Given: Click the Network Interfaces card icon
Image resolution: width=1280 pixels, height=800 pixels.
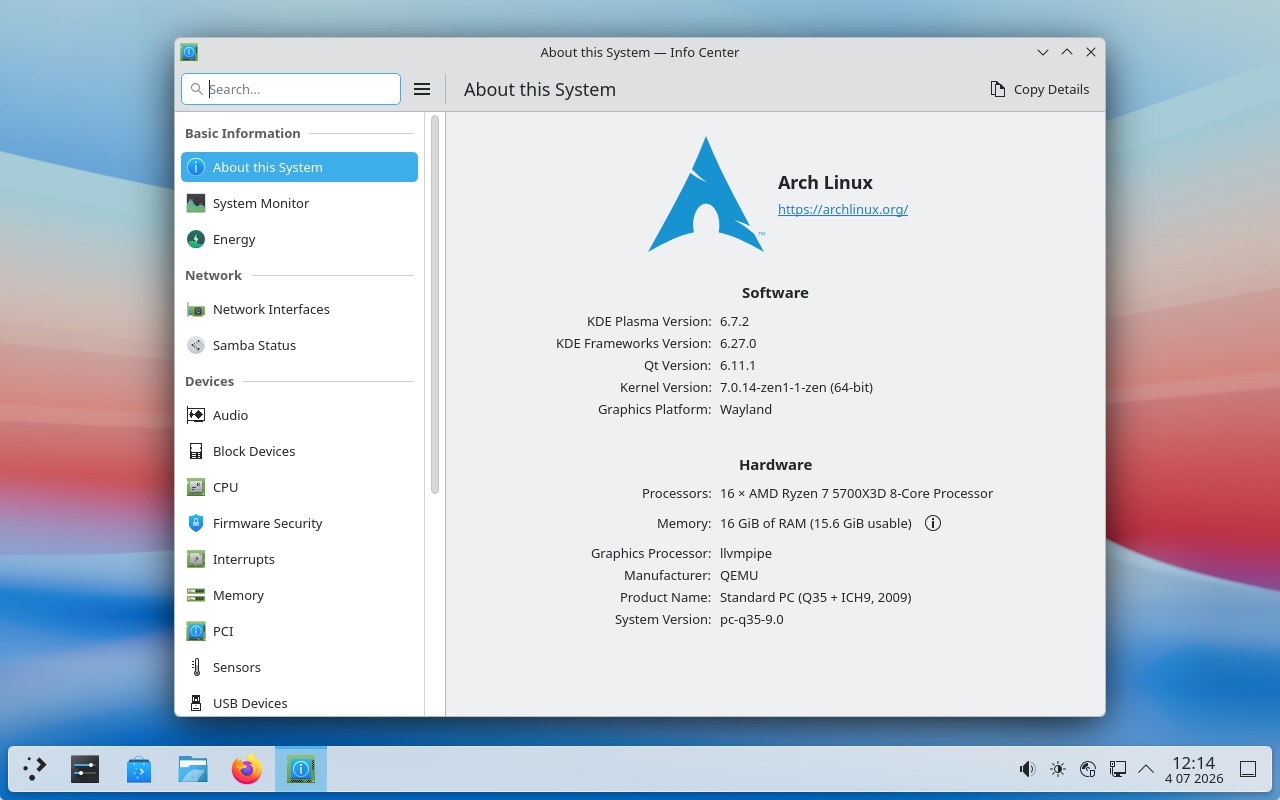Looking at the screenshot, I should 196,309.
